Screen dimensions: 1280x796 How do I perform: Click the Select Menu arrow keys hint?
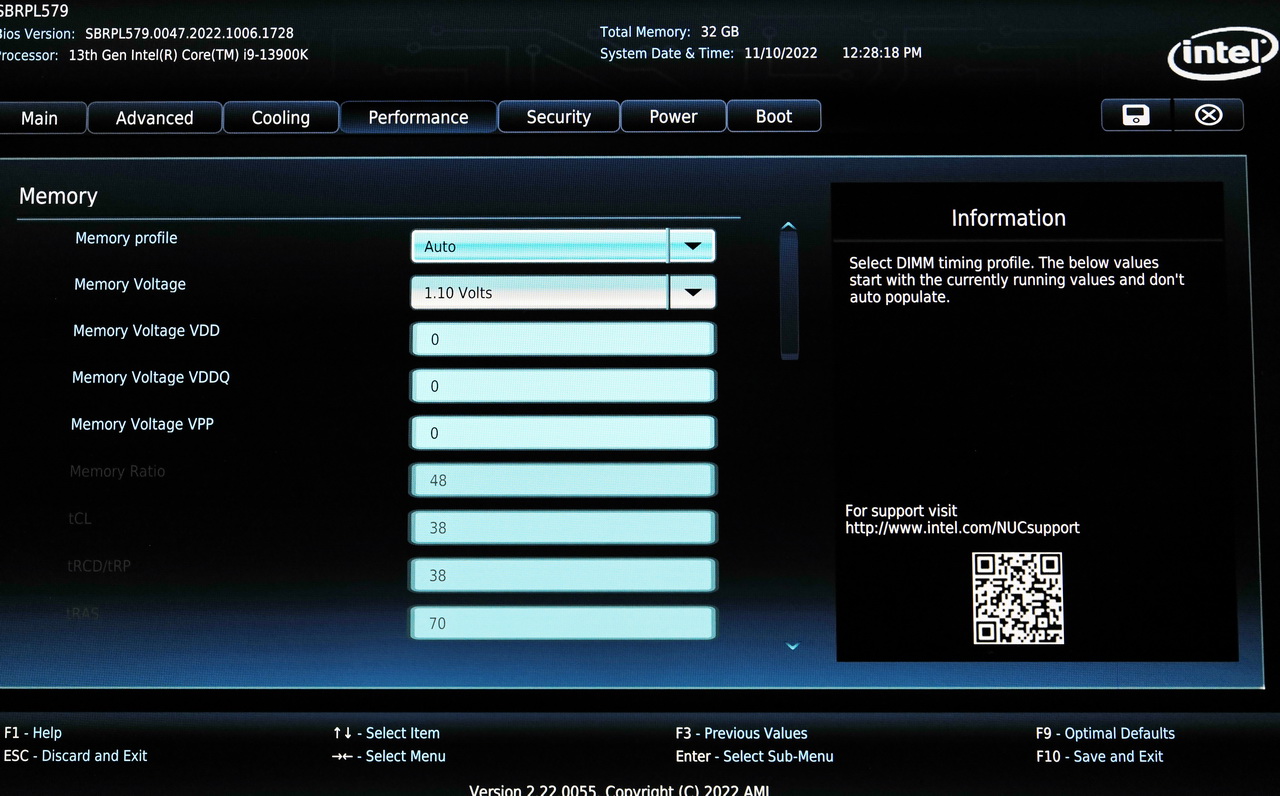389,756
